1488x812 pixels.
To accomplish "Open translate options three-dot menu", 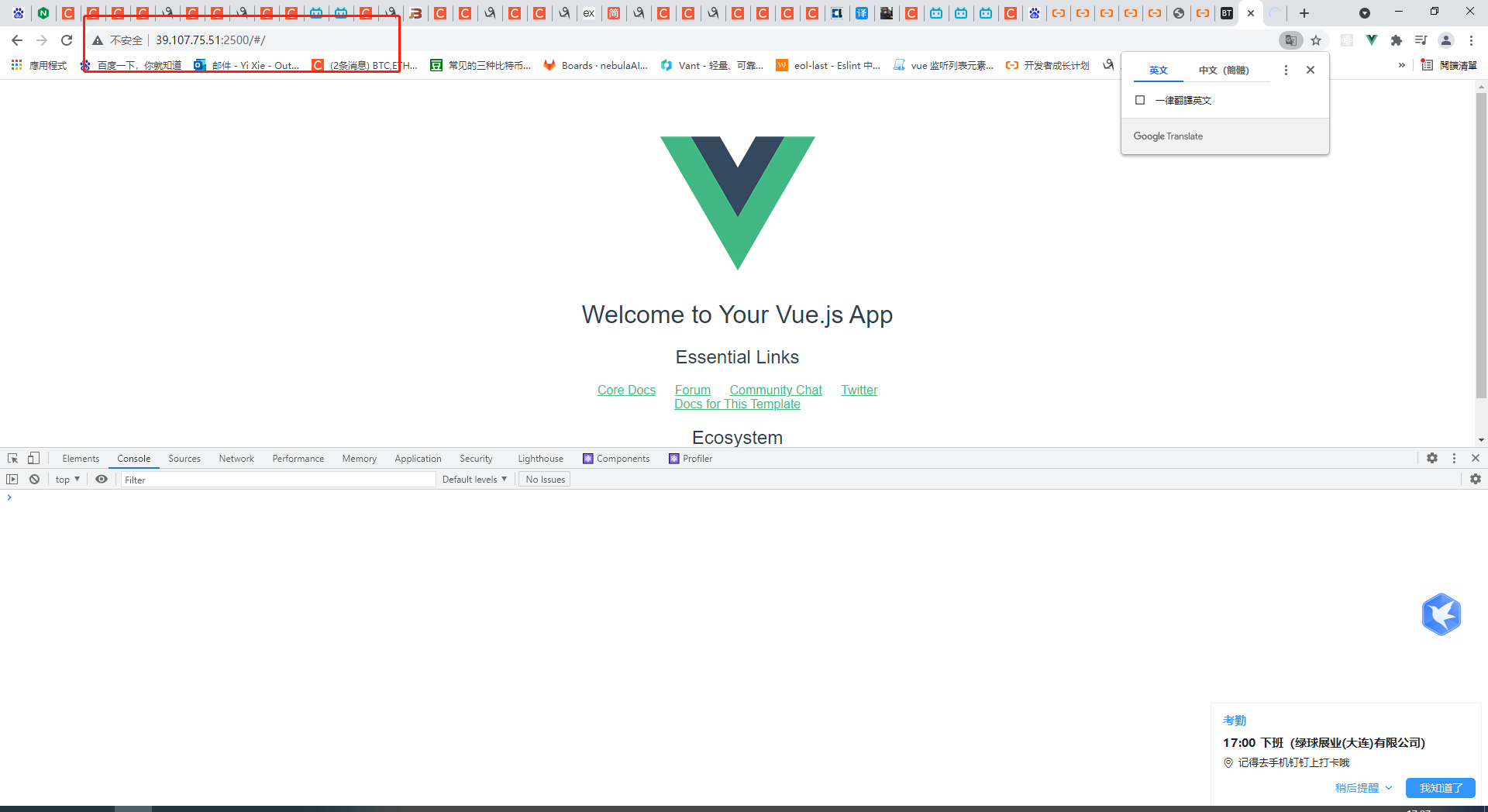I will (1286, 70).
